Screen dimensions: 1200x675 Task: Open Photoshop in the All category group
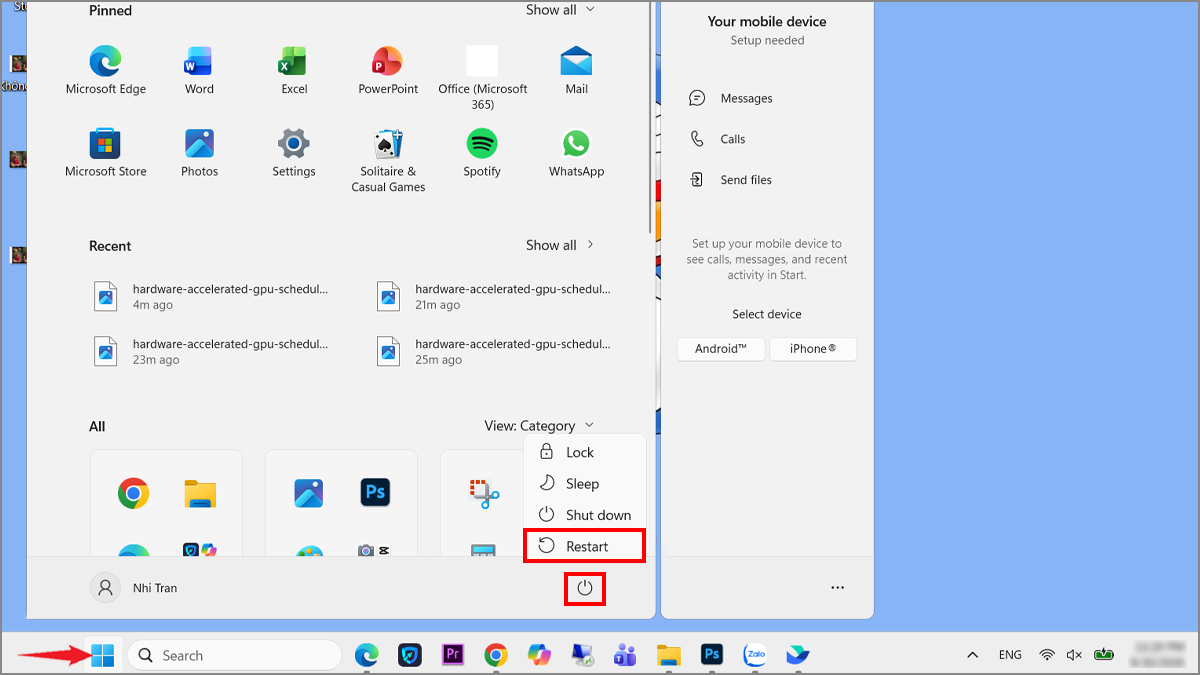pos(375,492)
